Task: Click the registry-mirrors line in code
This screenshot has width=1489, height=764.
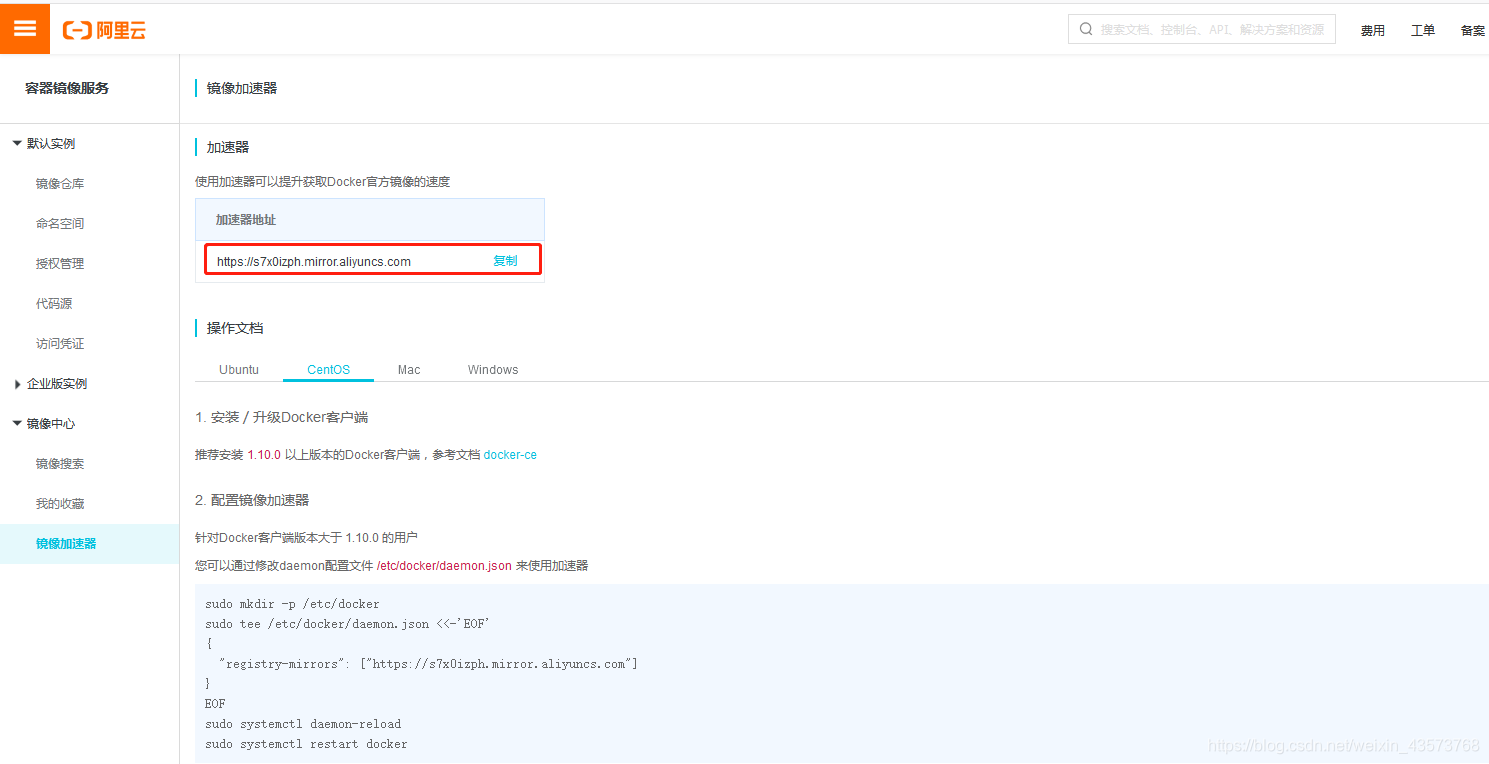Action: pyautogui.click(x=428, y=664)
